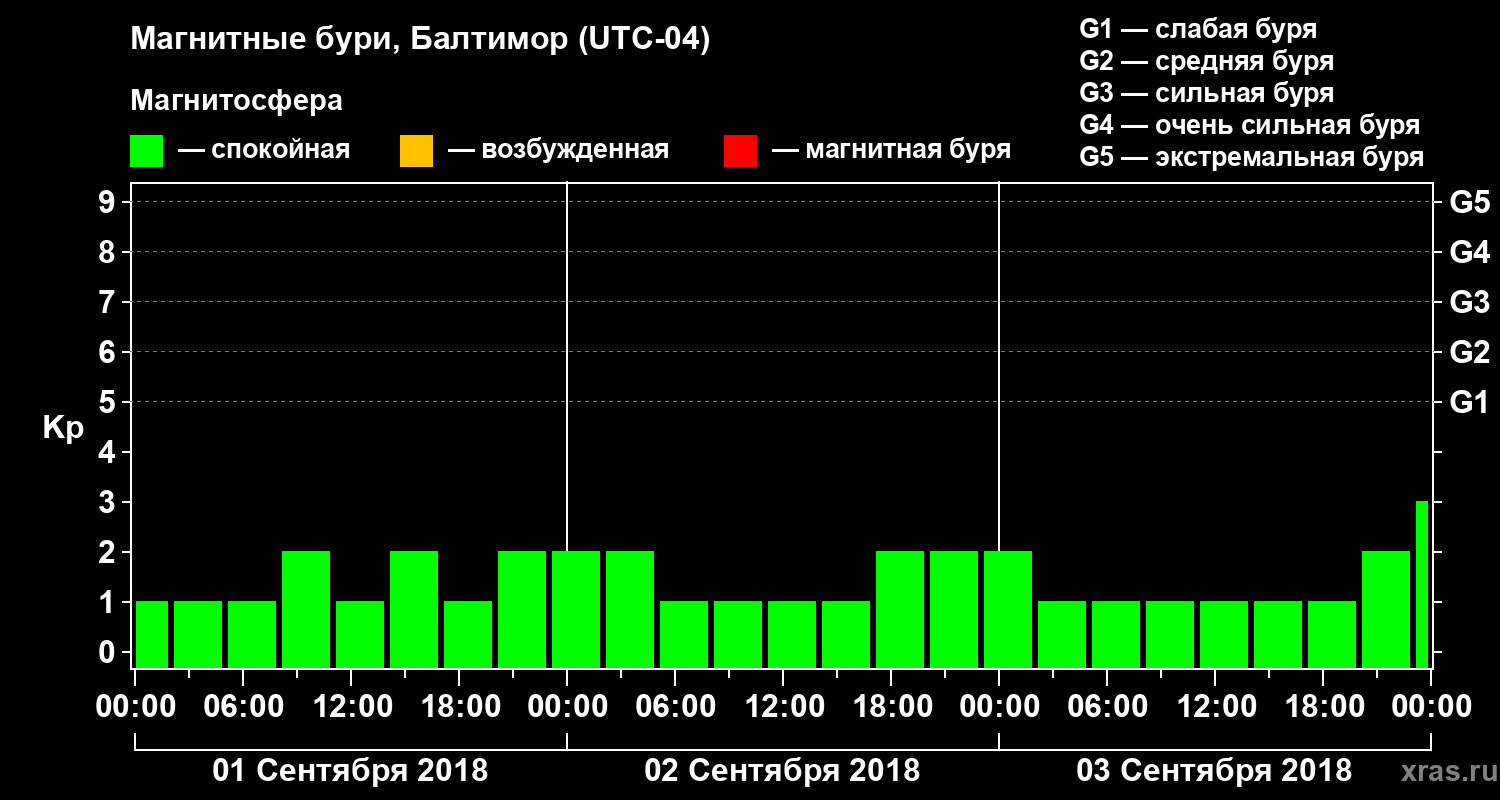Click the 12:00 label under 02 Сентября
This screenshot has width=1500, height=800.
[x=783, y=707]
